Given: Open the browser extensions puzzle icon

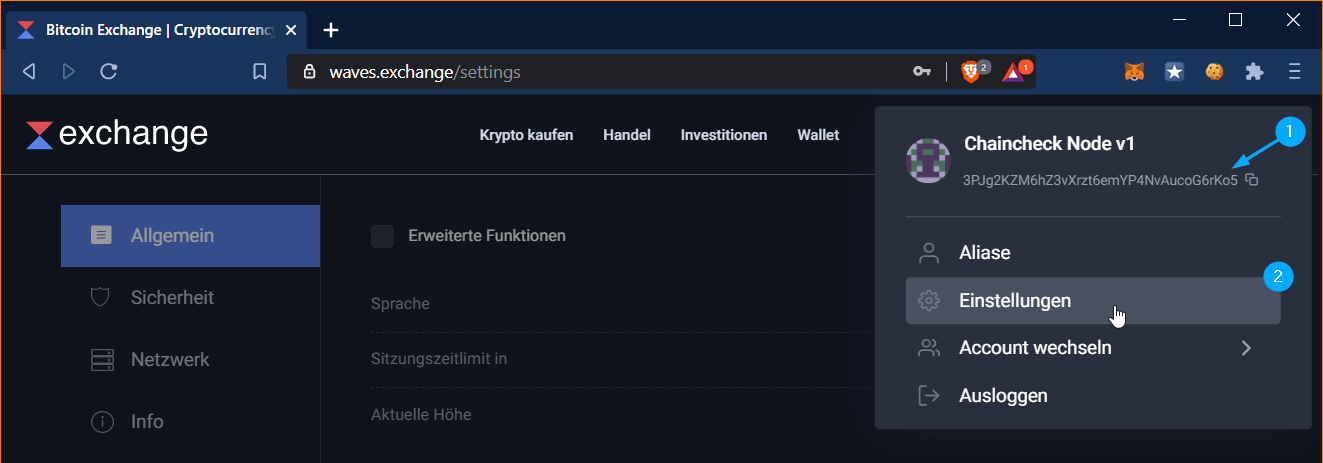Looking at the screenshot, I should coord(1254,72).
